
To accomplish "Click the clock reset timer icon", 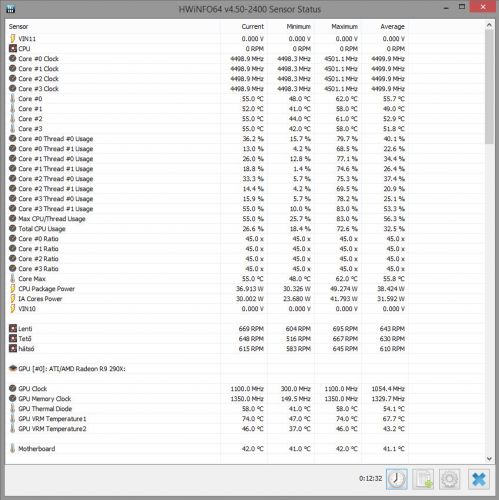I will click(x=397, y=479).
